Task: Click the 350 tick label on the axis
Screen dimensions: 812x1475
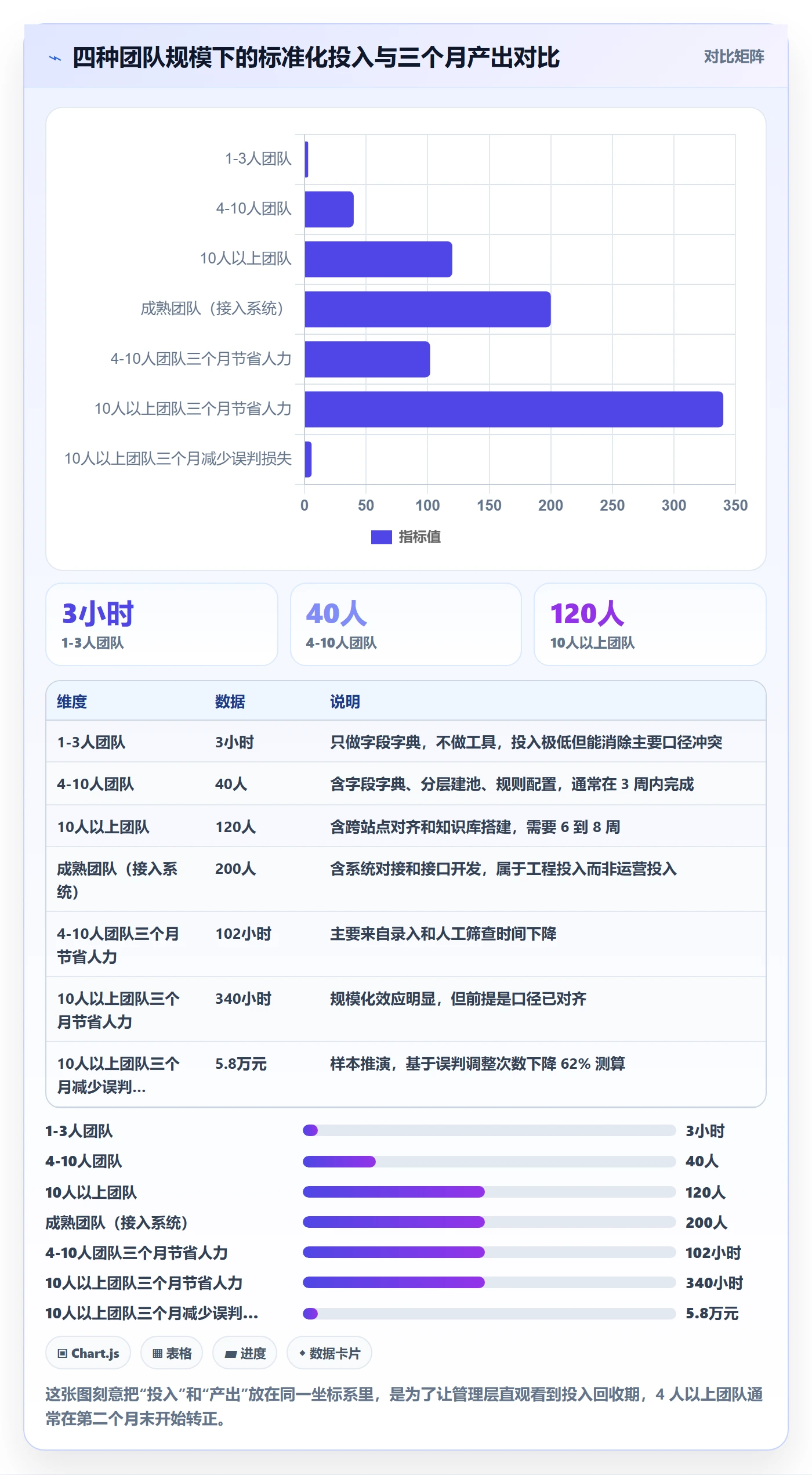Action: tap(735, 505)
